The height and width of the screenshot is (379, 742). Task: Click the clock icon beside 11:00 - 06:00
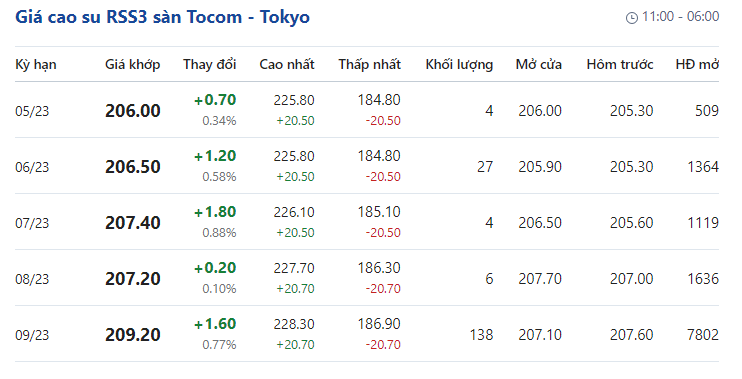[632, 18]
